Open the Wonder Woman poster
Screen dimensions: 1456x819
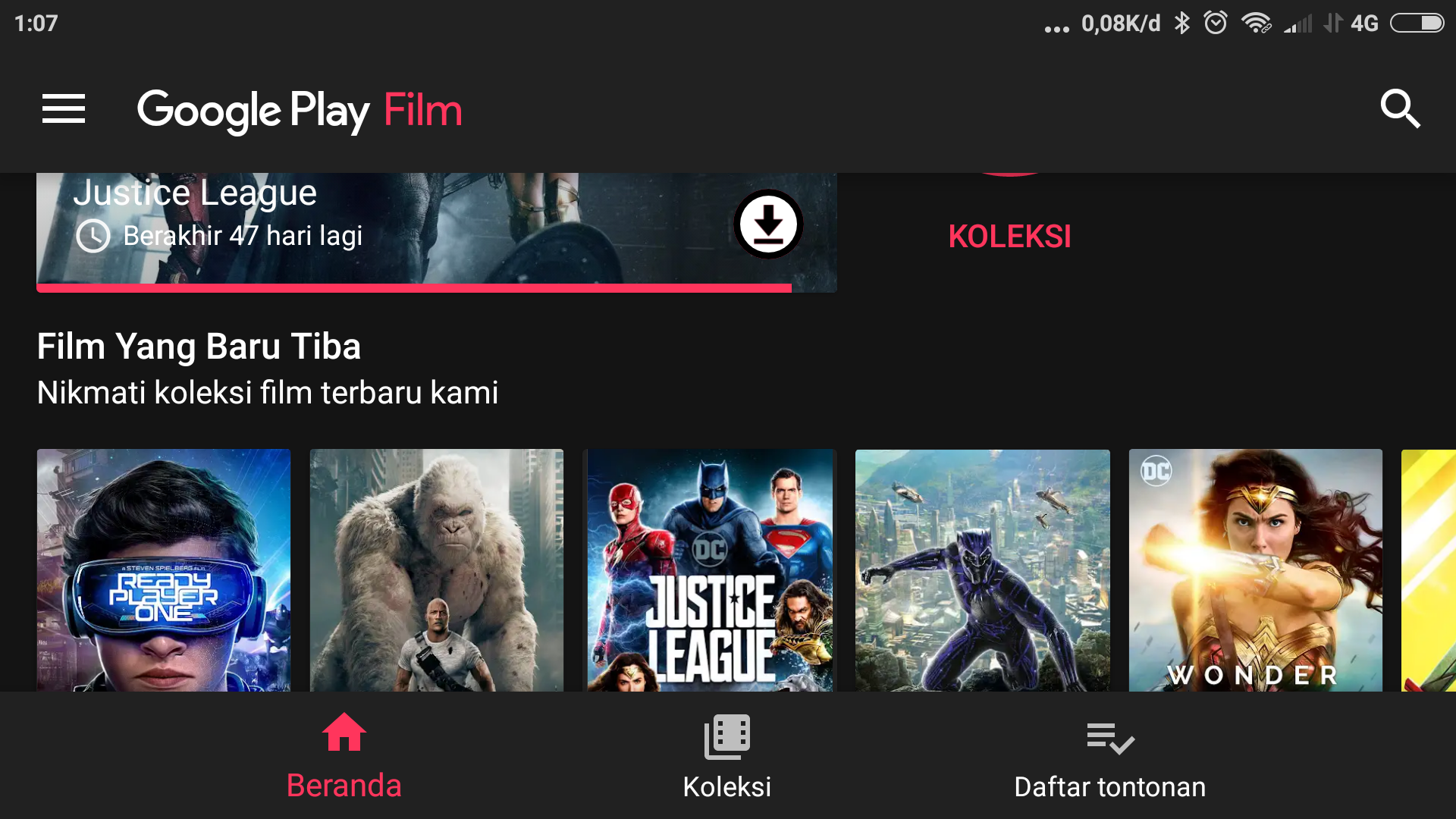pos(1256,570)
